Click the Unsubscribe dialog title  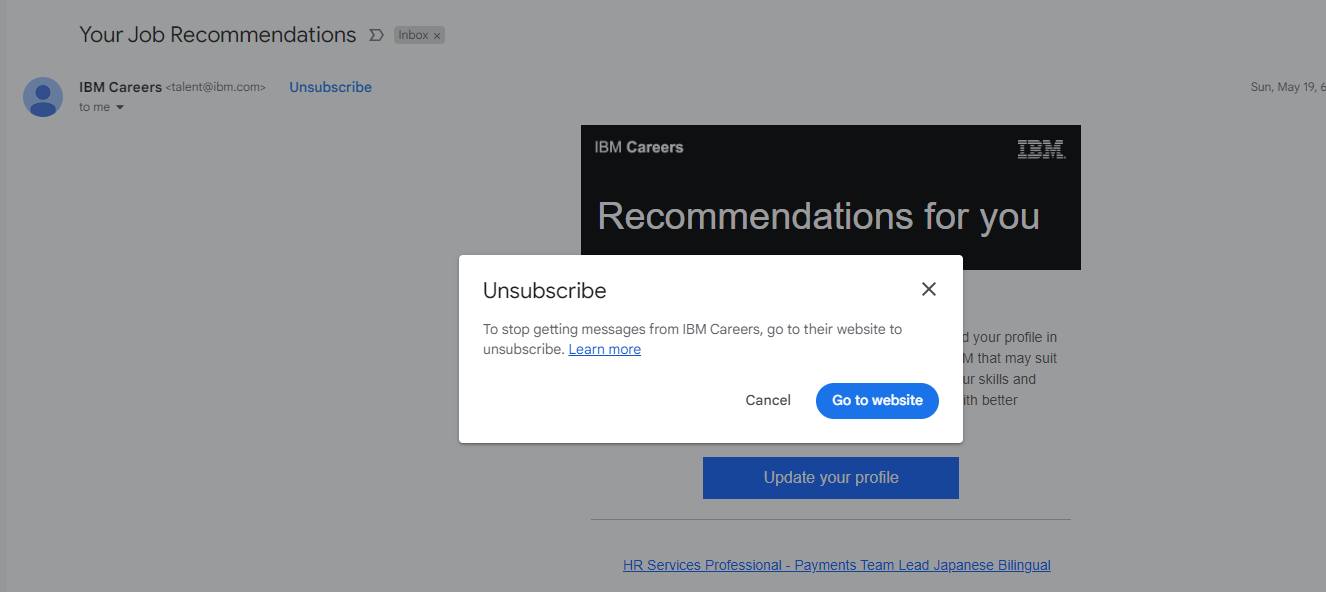[545, 290]
